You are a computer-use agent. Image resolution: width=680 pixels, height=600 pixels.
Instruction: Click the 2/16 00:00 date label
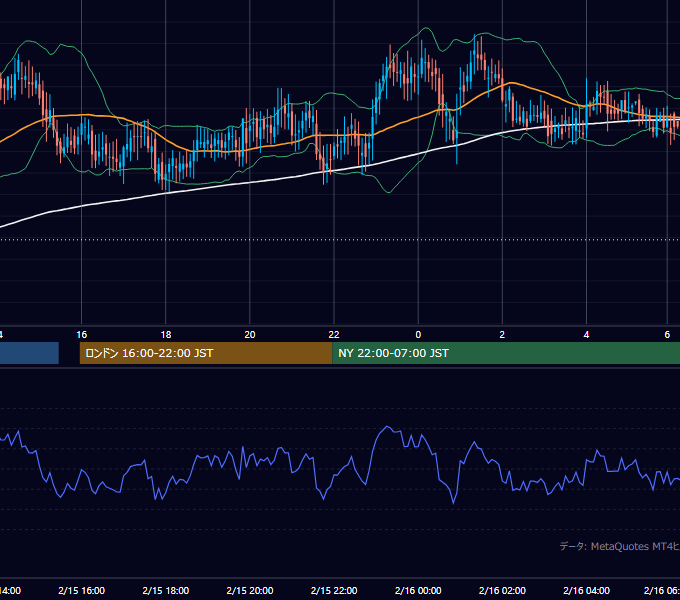418,590
